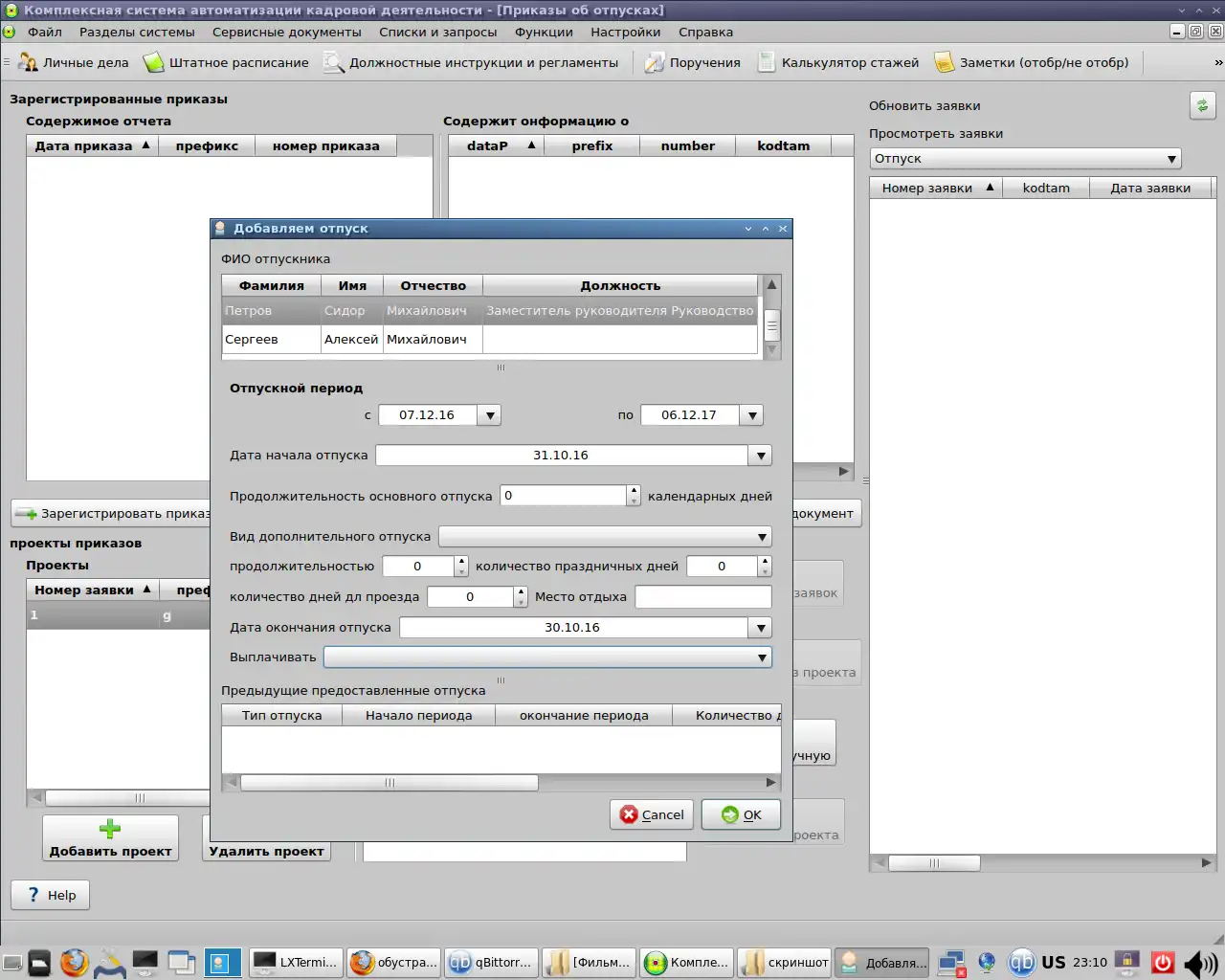This screenshot has height=980, width=1225.
Task: Show hidden toolbar items via the chevron
Action: tap(1217, 63)
